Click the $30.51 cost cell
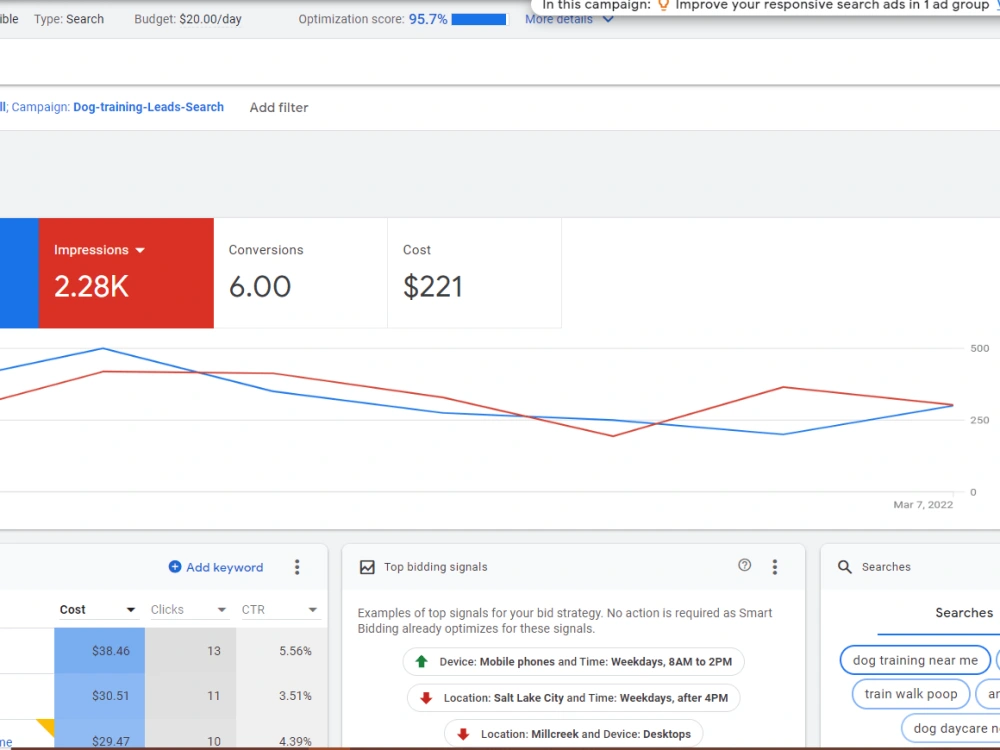This screenshot has width=1000, height=750. [99, 696]
